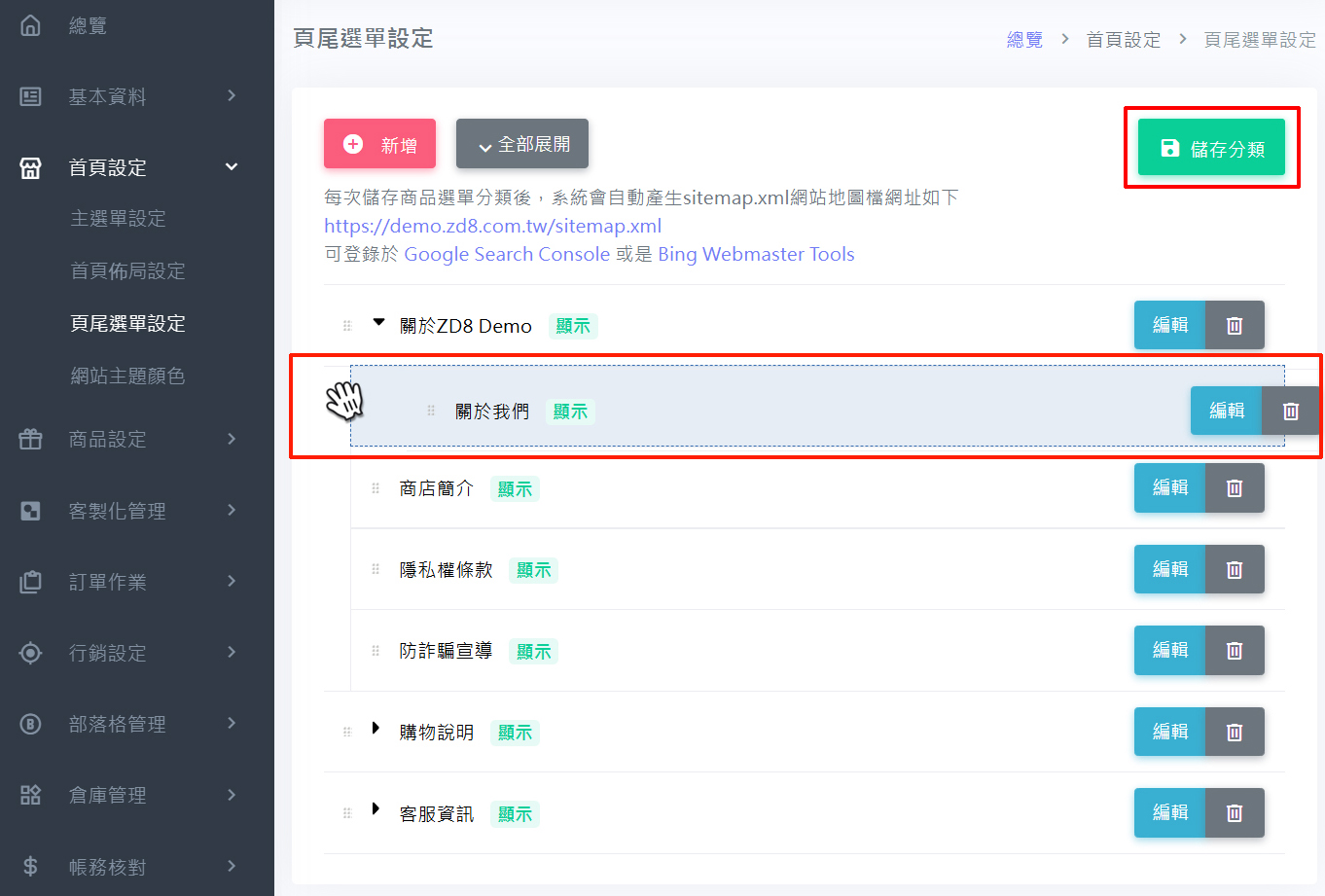Click the trash icon for 商店簡介 row
The width and height of the screenshot is (1325, 896).
coord(1234,488)
